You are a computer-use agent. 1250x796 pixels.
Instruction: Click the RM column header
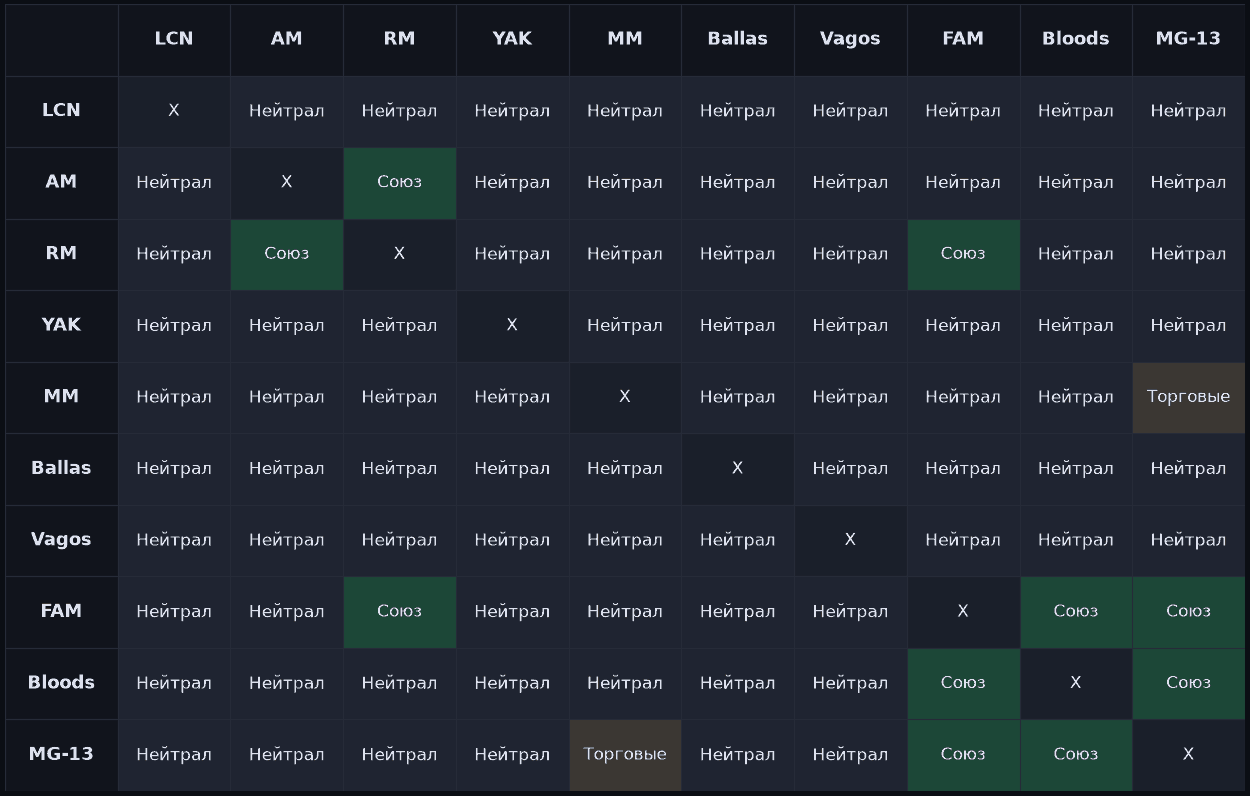point(399,39)
